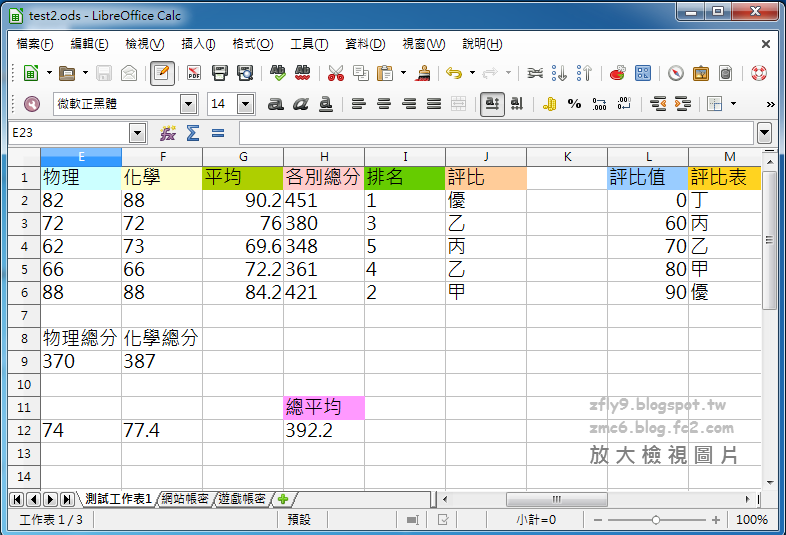Decrease cell indent
786x535 pixels.
click(x=657, y=104)
